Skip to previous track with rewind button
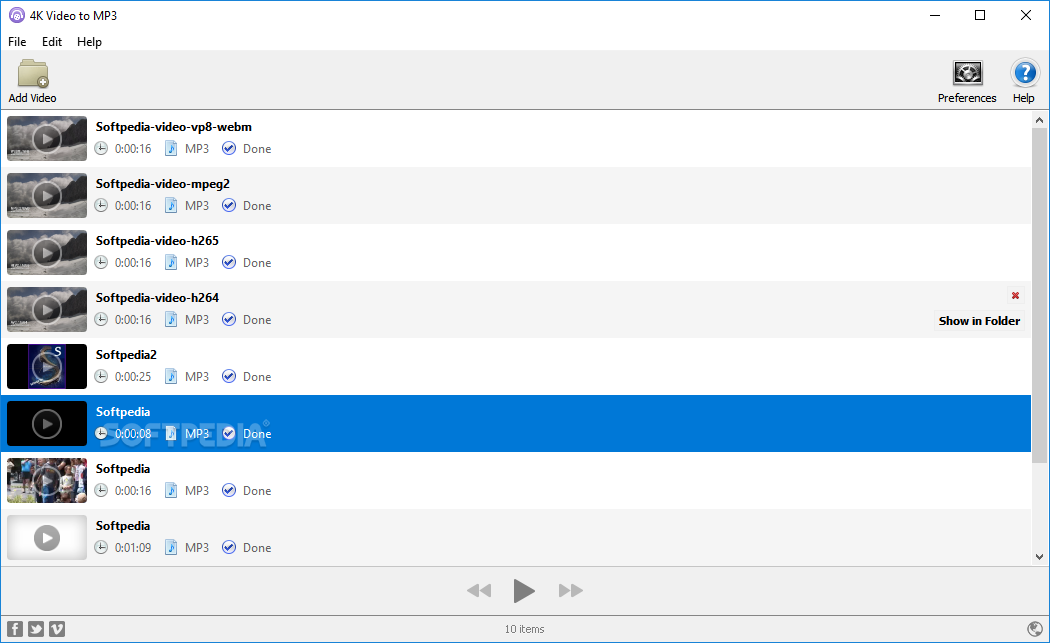Viewport: 1050px width, 643px height. pos(479,591)
